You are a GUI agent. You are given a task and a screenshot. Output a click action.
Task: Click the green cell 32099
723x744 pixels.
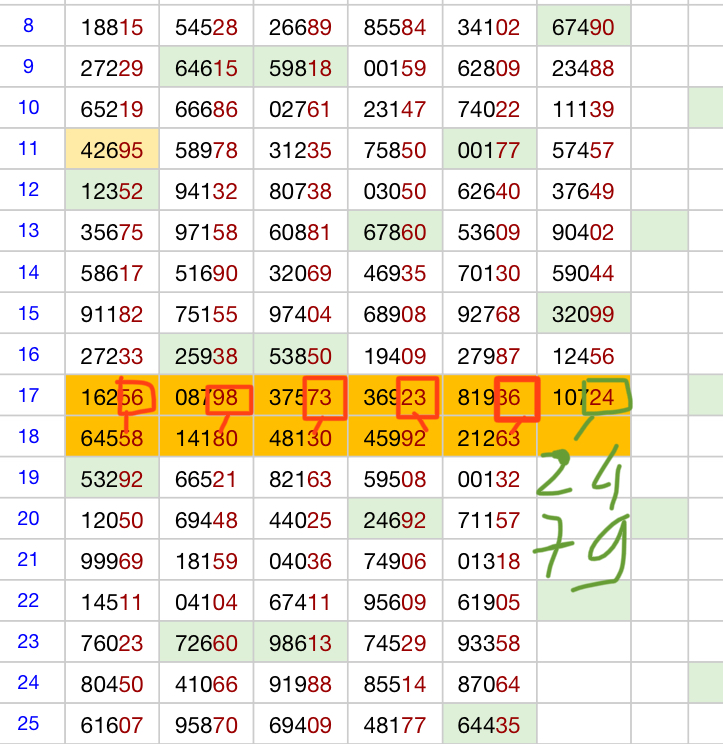583,314
